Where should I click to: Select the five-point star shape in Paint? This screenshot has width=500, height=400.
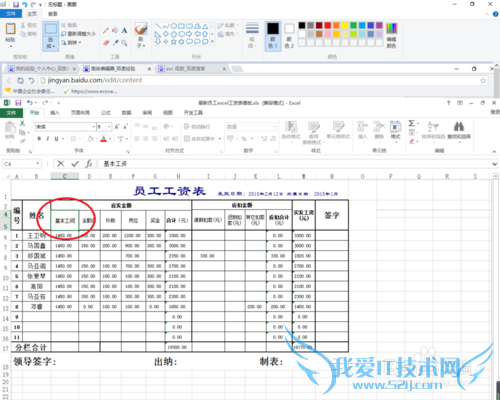click(x=174, y=42)
